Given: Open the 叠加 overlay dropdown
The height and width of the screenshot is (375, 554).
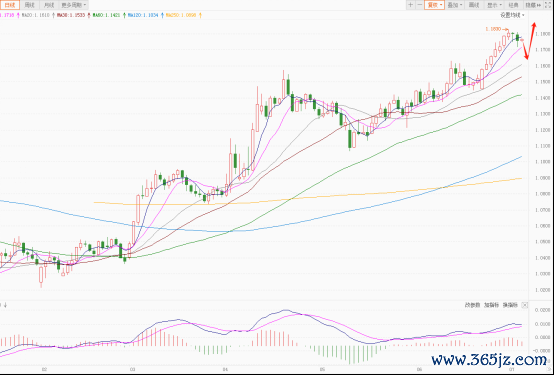Looking at the screenshot, I should [x=455, y=5].
